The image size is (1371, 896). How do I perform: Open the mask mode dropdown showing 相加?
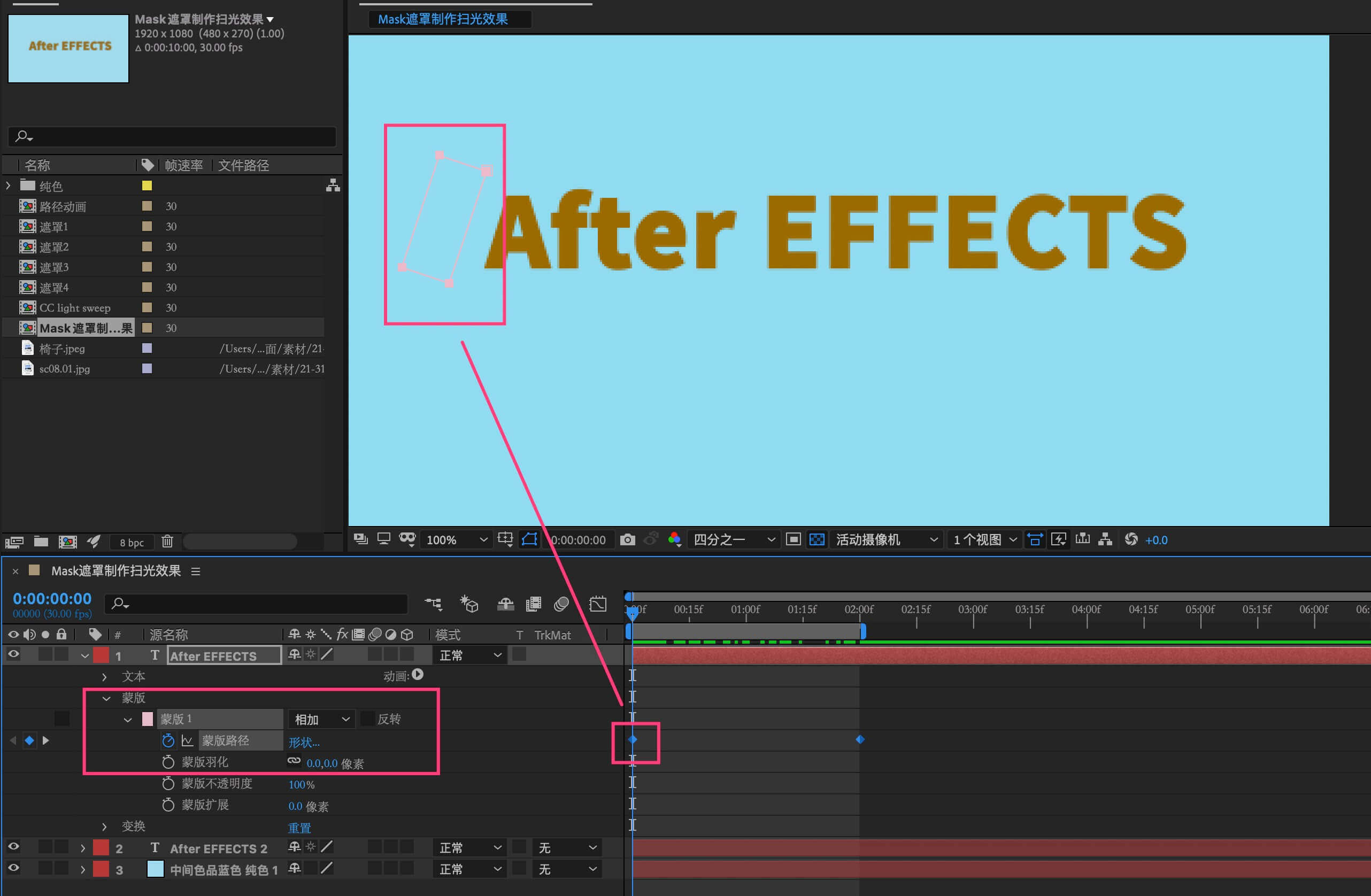[x=321, y=719]
